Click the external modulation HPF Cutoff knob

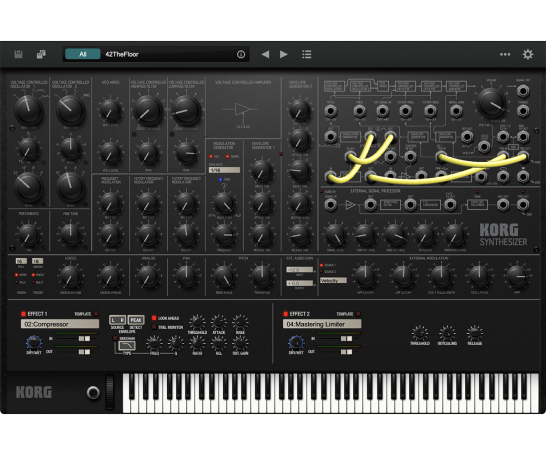tap(365, 277)
